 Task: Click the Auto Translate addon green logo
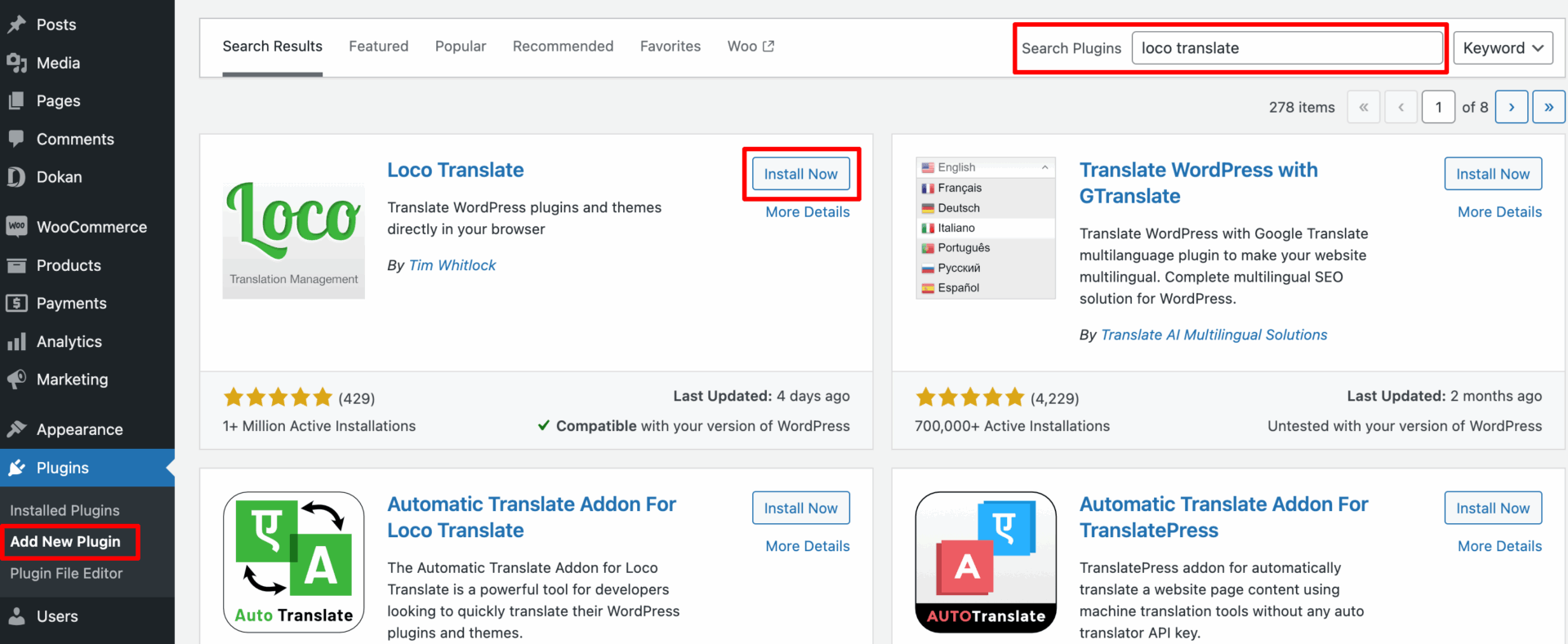pyautogui.click(x=294, y=562)
